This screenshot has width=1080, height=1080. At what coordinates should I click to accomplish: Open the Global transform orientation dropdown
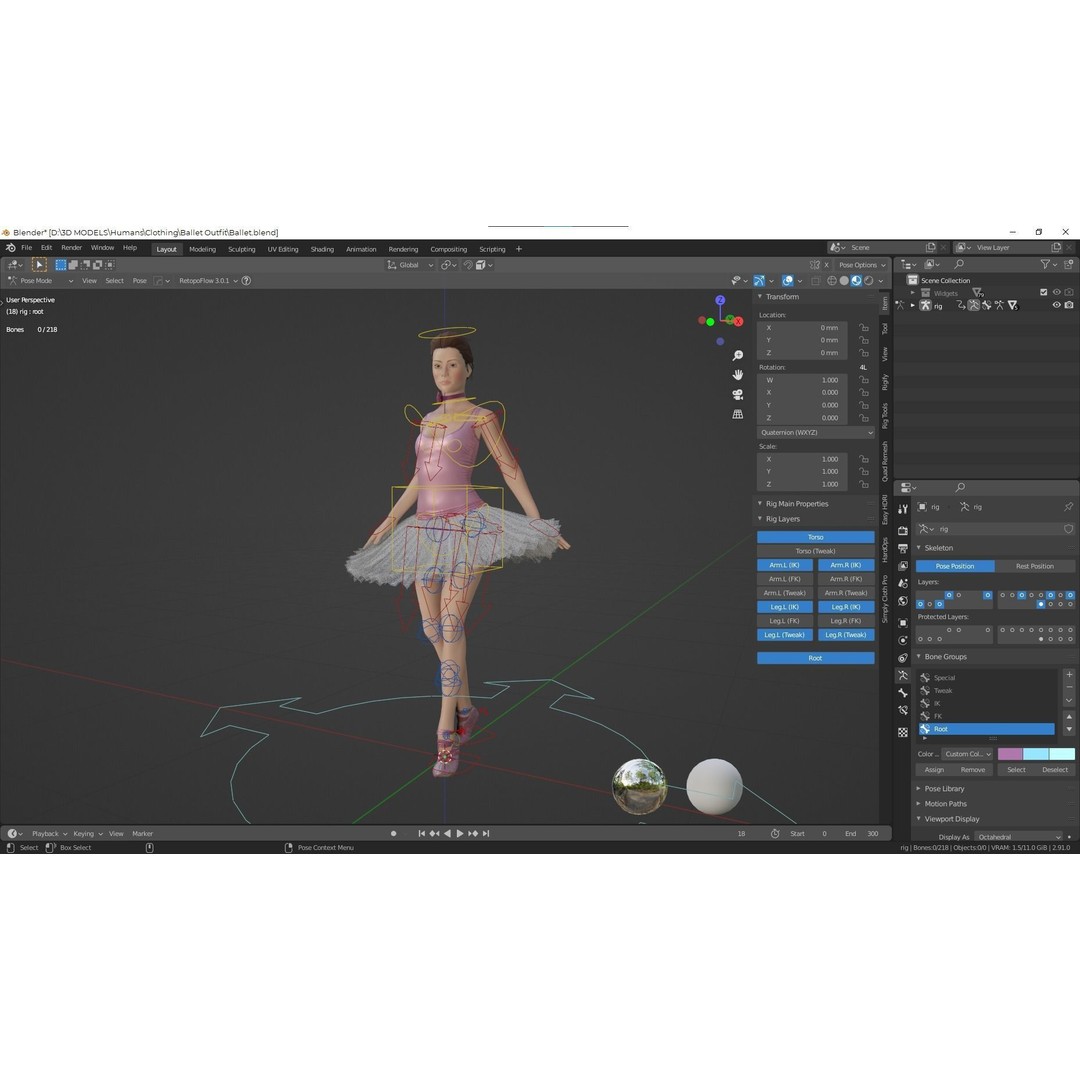[410, 264]
